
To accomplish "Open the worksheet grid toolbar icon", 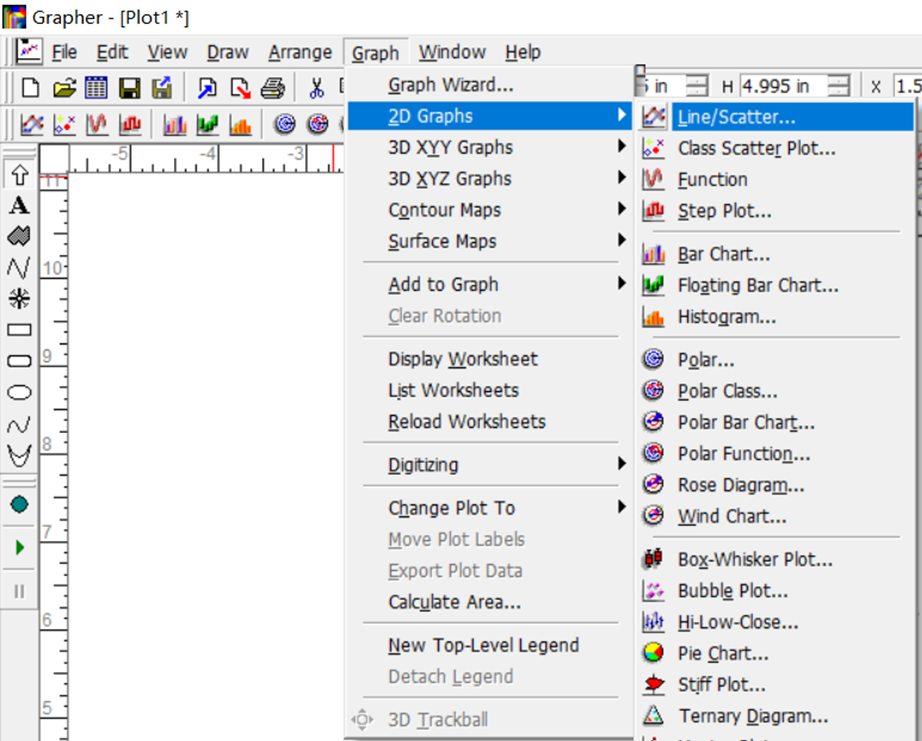I will [x=96, y=88].
